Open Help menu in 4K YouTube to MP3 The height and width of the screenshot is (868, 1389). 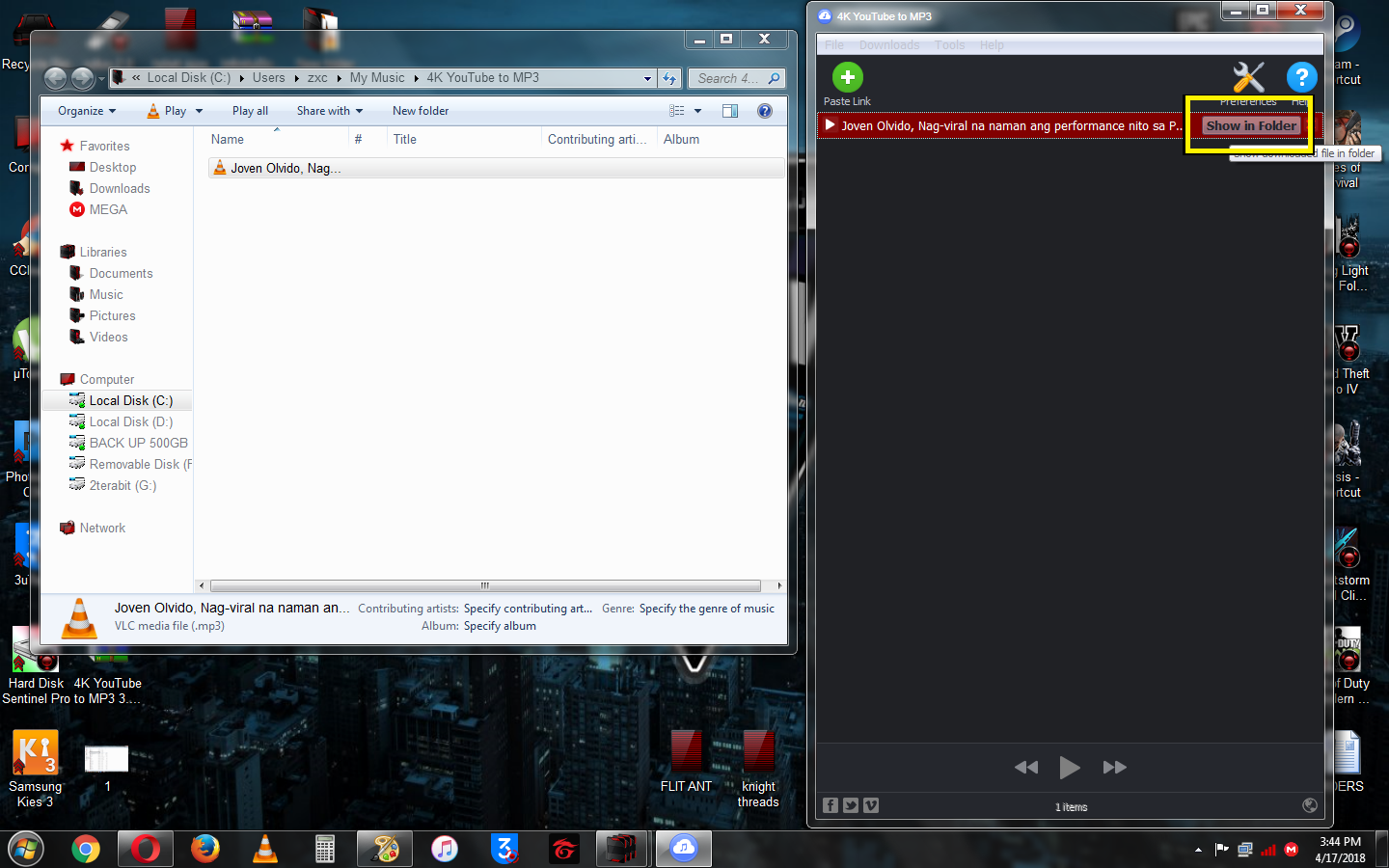[x=992, y=45]
